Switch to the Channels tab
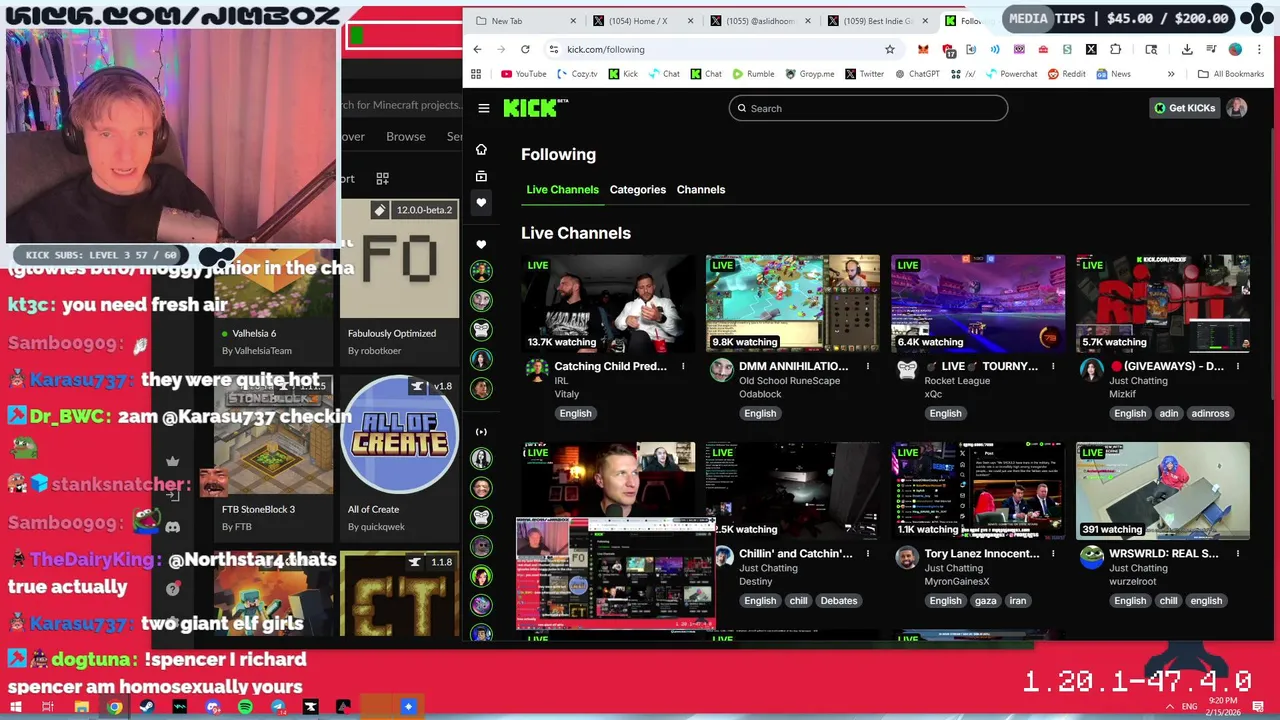The height and width of the screenshot is (720, 1280). click(701, 189)
